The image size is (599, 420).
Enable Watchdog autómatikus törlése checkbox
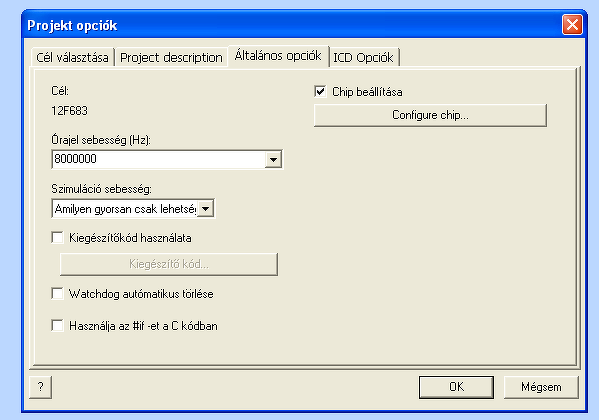(x=57, y=294)
